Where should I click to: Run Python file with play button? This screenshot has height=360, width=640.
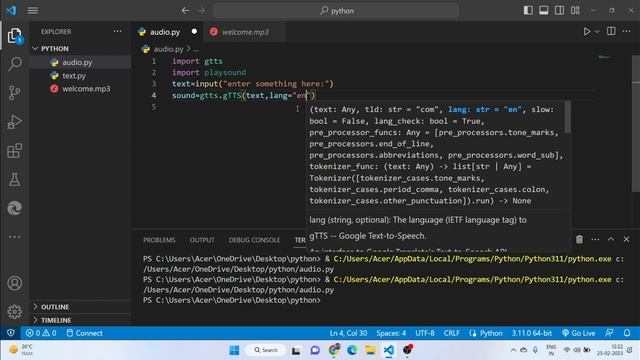587,31
